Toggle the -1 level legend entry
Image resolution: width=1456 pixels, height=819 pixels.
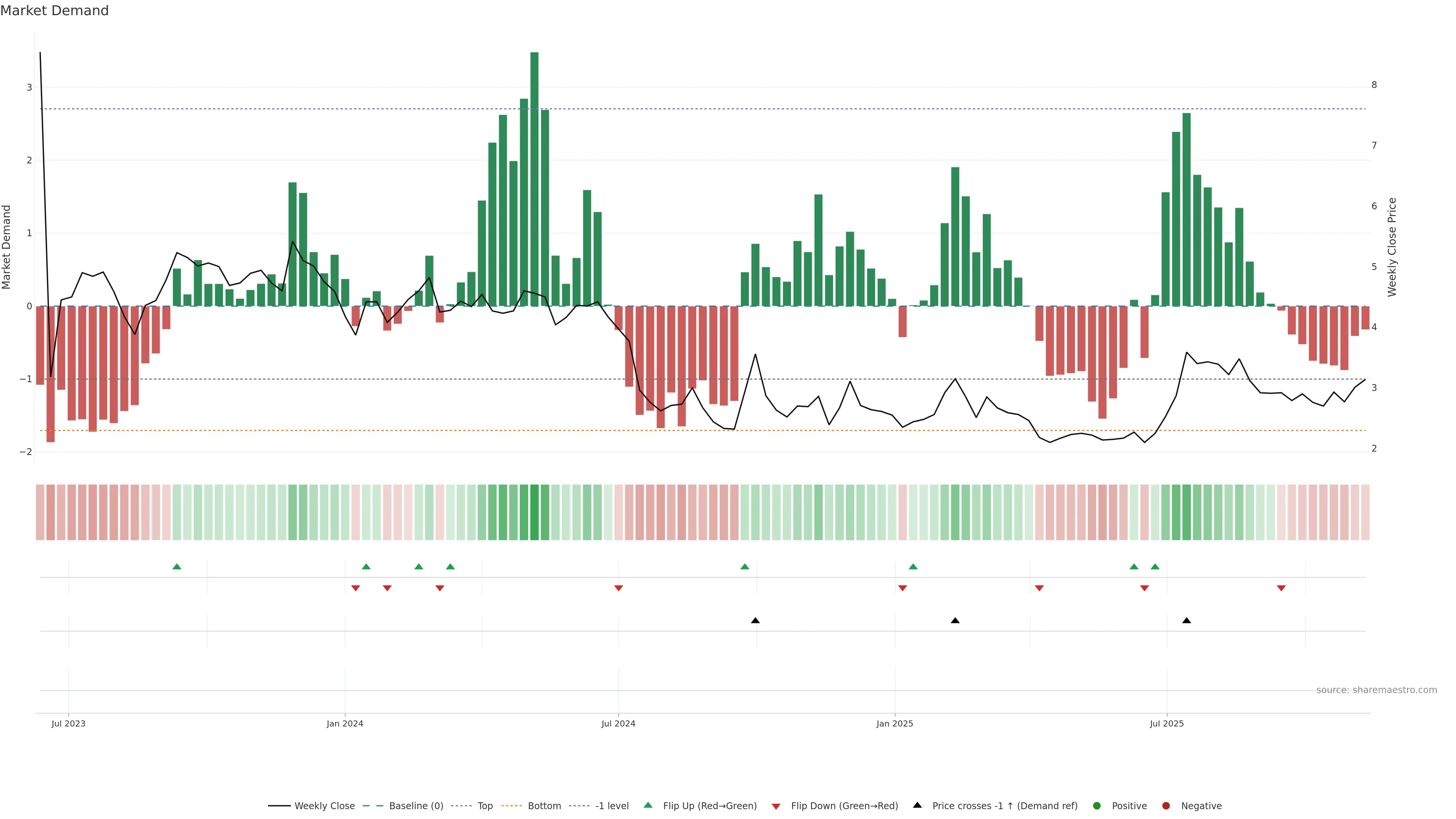tap(612, 805)
